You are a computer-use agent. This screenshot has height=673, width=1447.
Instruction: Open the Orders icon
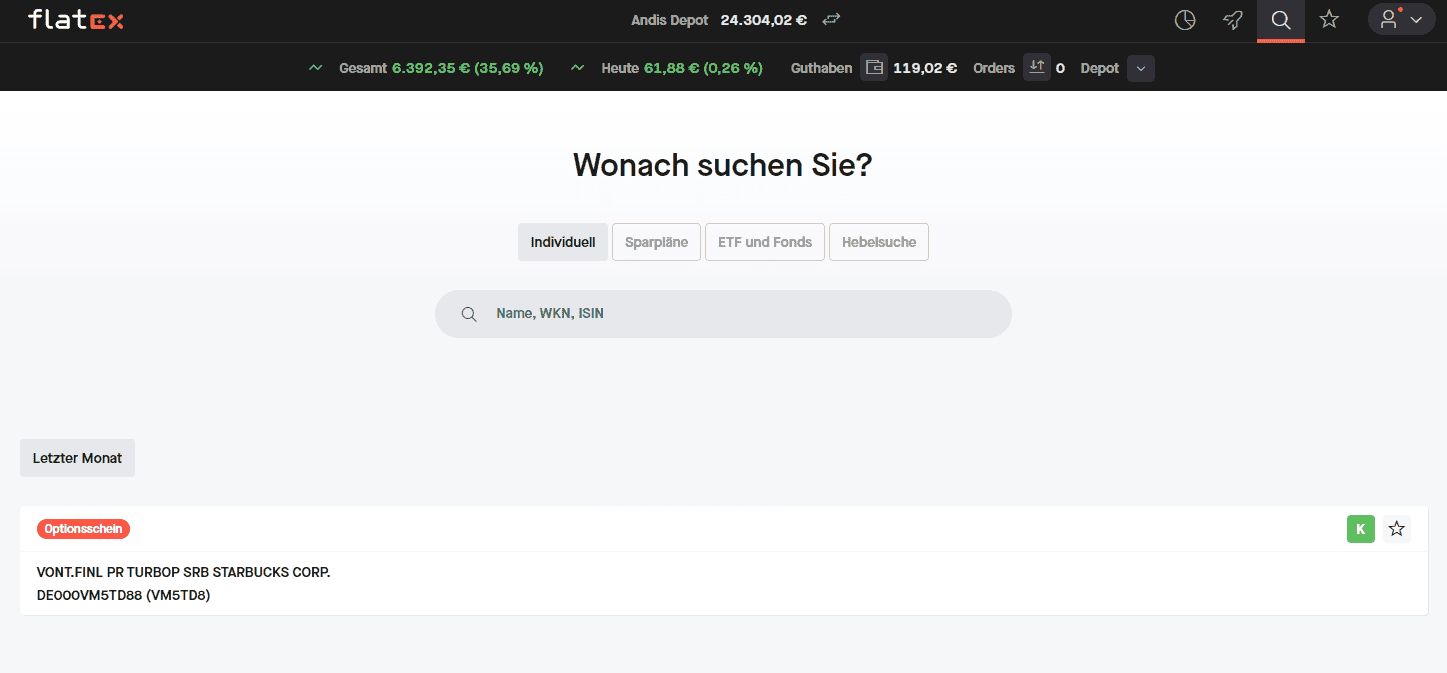1036,68
